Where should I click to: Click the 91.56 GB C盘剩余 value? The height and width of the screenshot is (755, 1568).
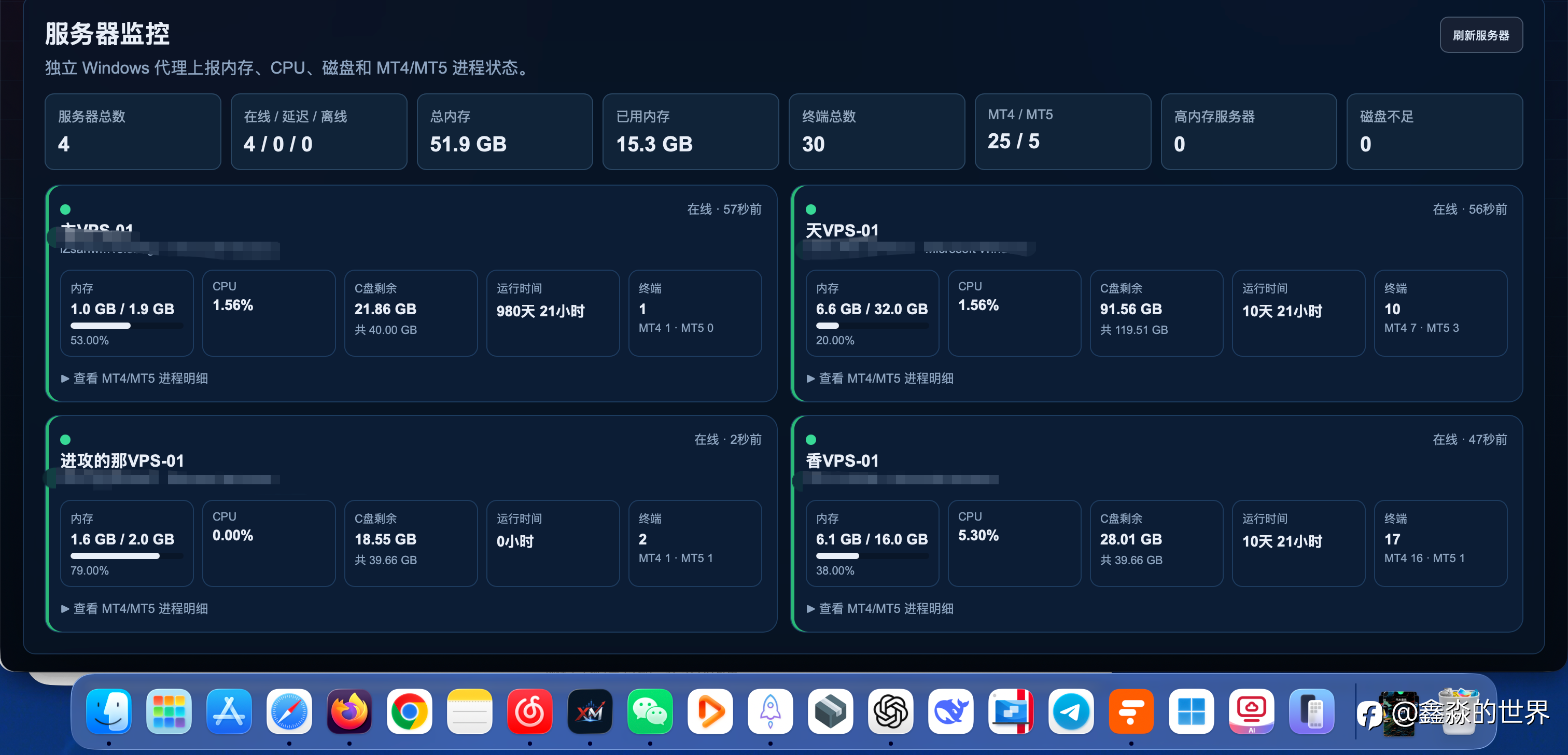[1131, 309]
